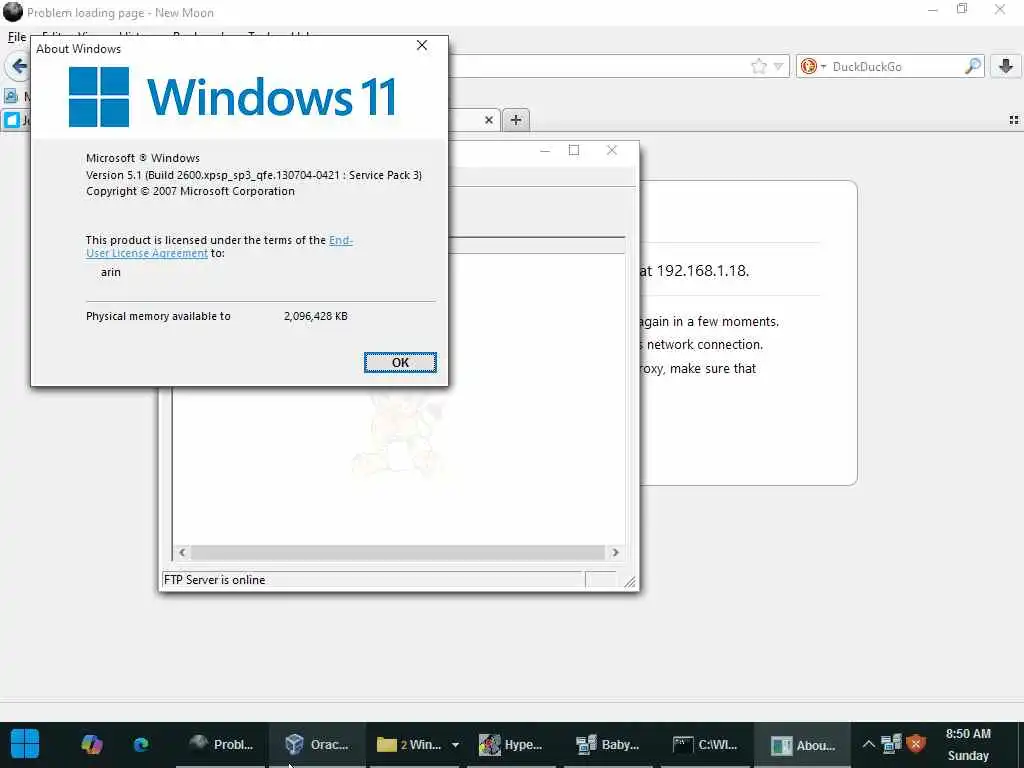Launch Copilot from the taskbar
Screen dimensions: 1024x768
(x=91, y=744)
